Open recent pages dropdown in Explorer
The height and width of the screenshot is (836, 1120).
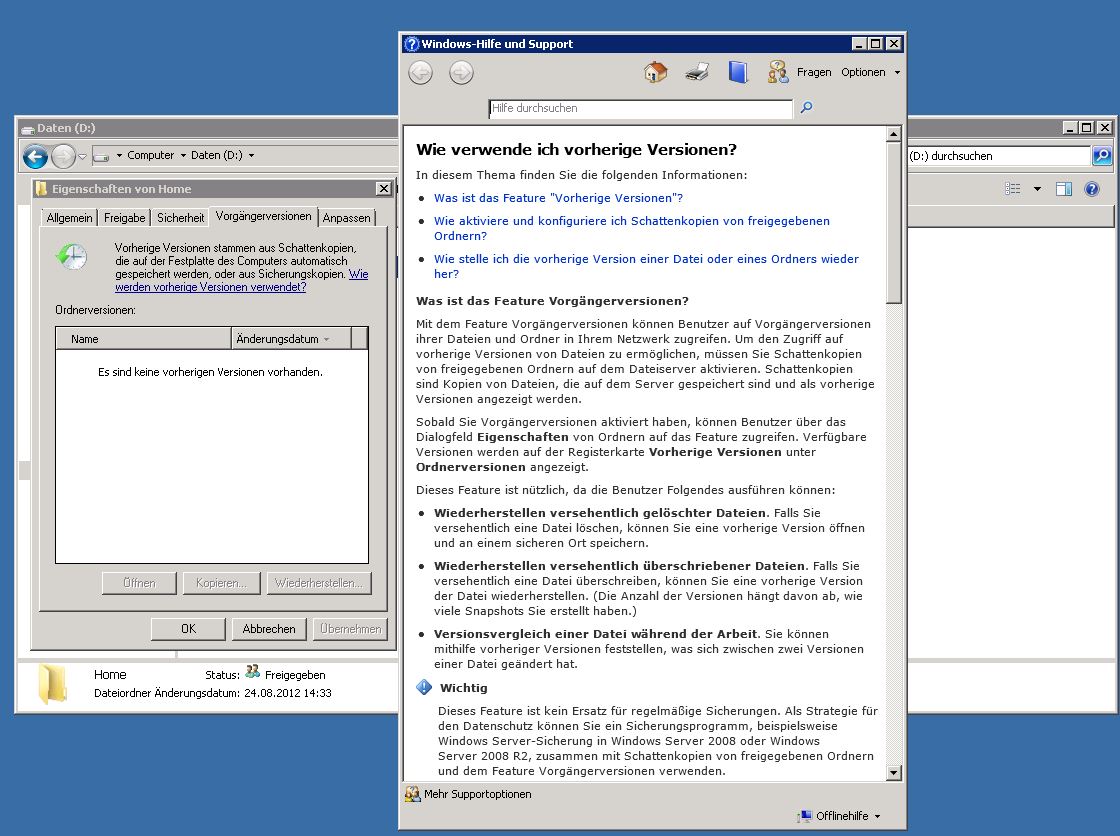tap(82, 156)
